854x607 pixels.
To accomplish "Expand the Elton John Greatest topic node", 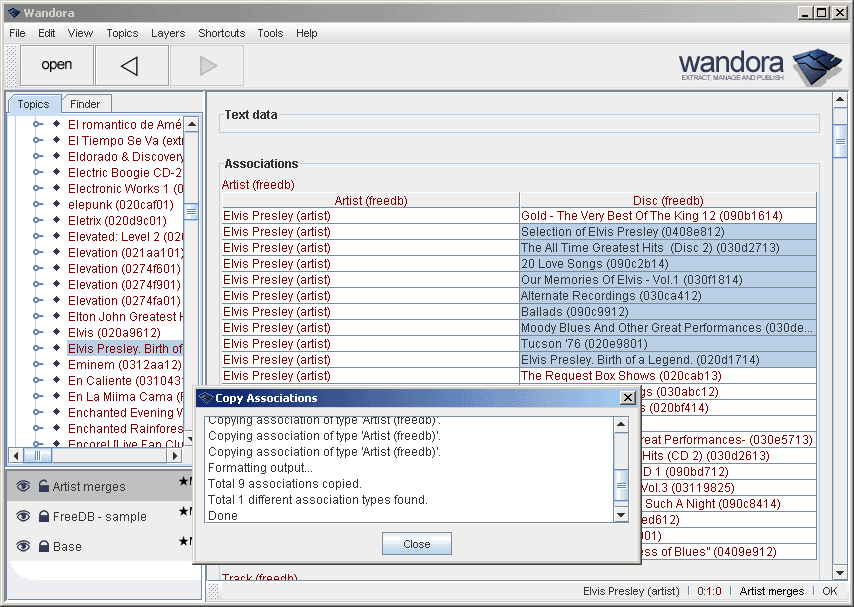I will pyautogui.click(x=38, y=317).
